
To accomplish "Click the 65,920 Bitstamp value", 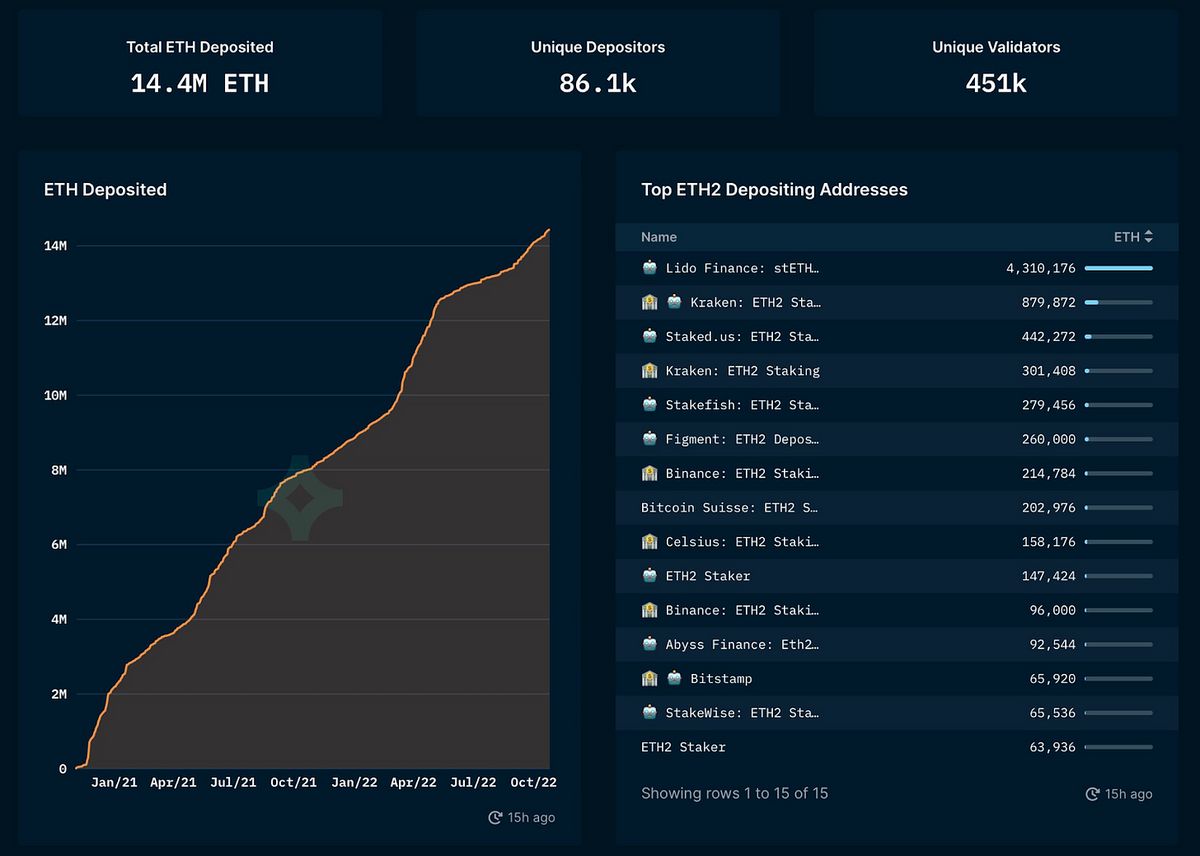I will pos(1052,679).
